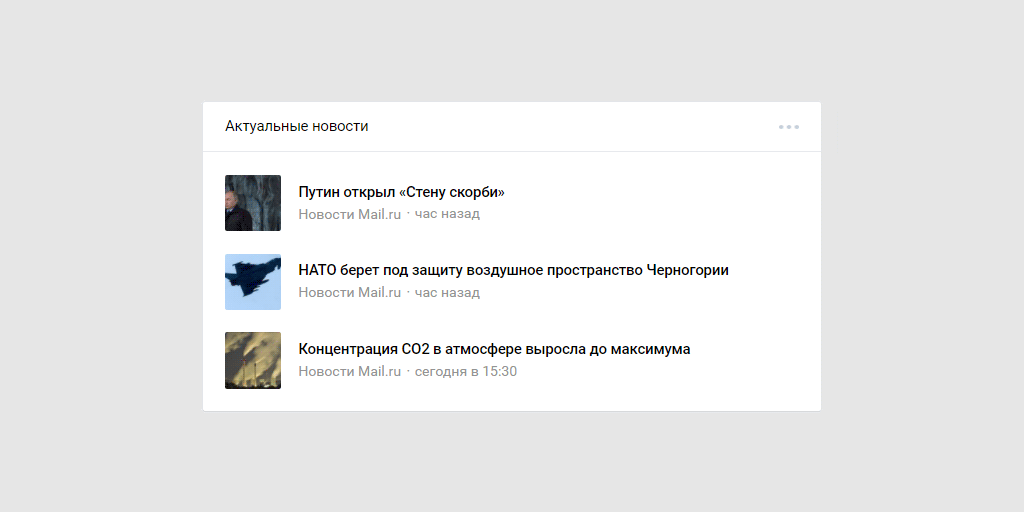This screenshot has width=1024, height=512.
Task: Click the divider line under the widget header
Action: [512, 151]
